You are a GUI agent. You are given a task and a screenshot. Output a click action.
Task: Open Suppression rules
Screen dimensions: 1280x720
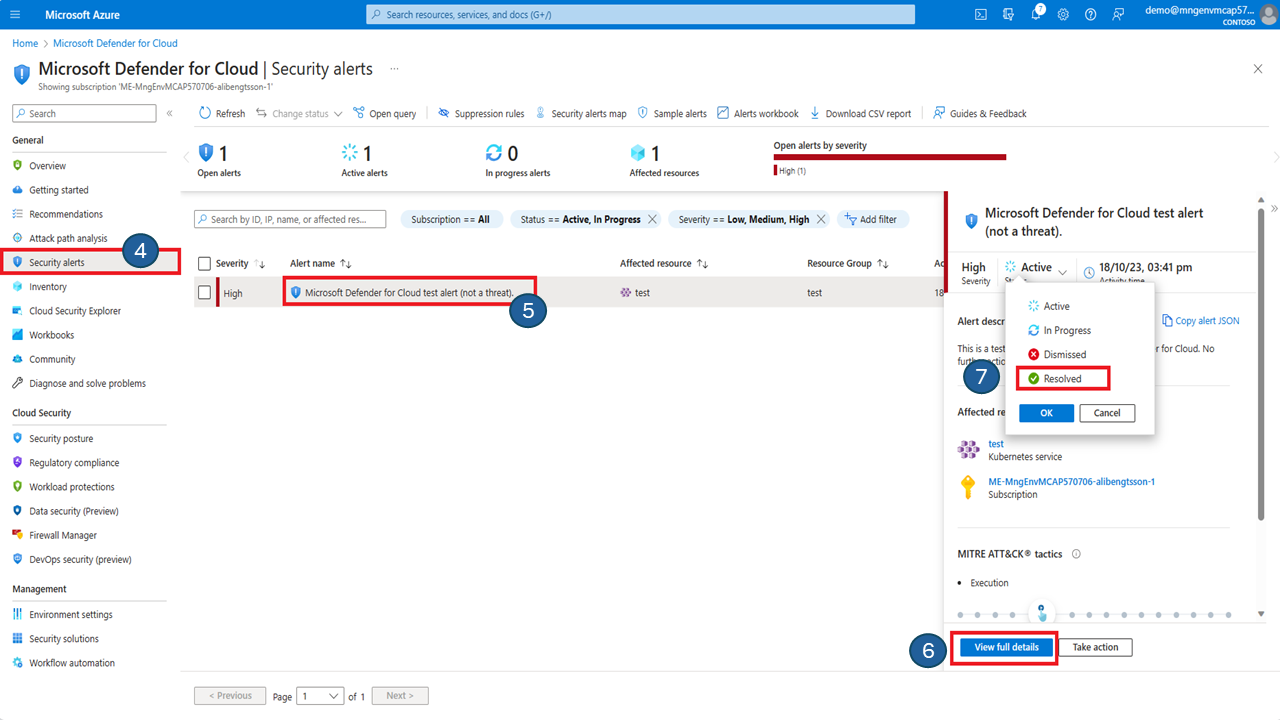481,113
